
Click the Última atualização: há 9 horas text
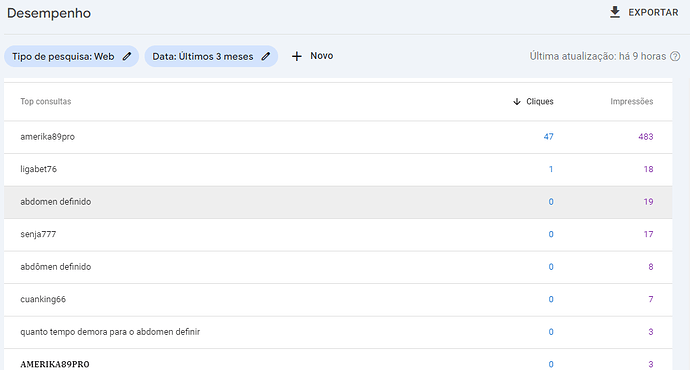[598, 56]
